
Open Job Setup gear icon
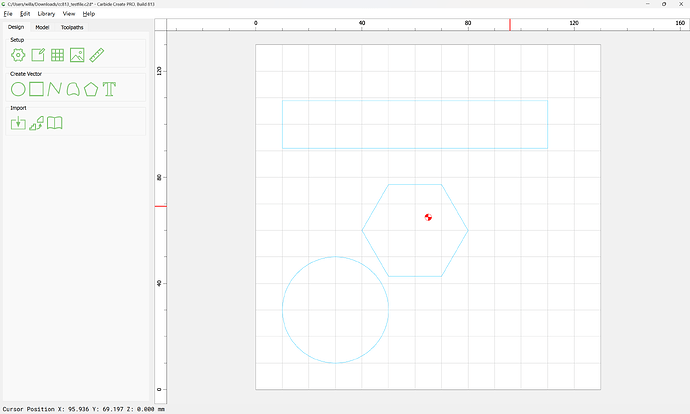[18, 55]
